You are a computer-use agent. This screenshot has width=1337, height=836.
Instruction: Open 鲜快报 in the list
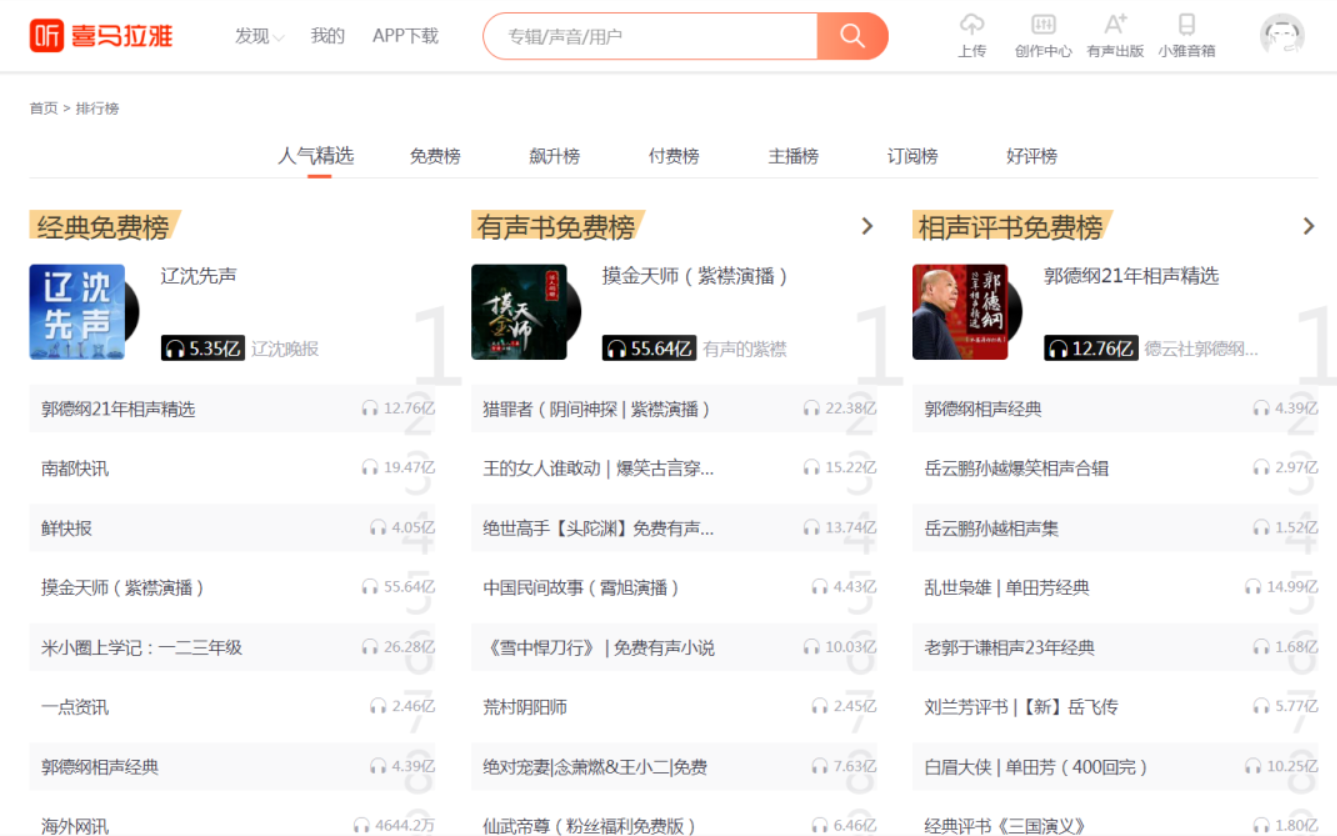66,528
